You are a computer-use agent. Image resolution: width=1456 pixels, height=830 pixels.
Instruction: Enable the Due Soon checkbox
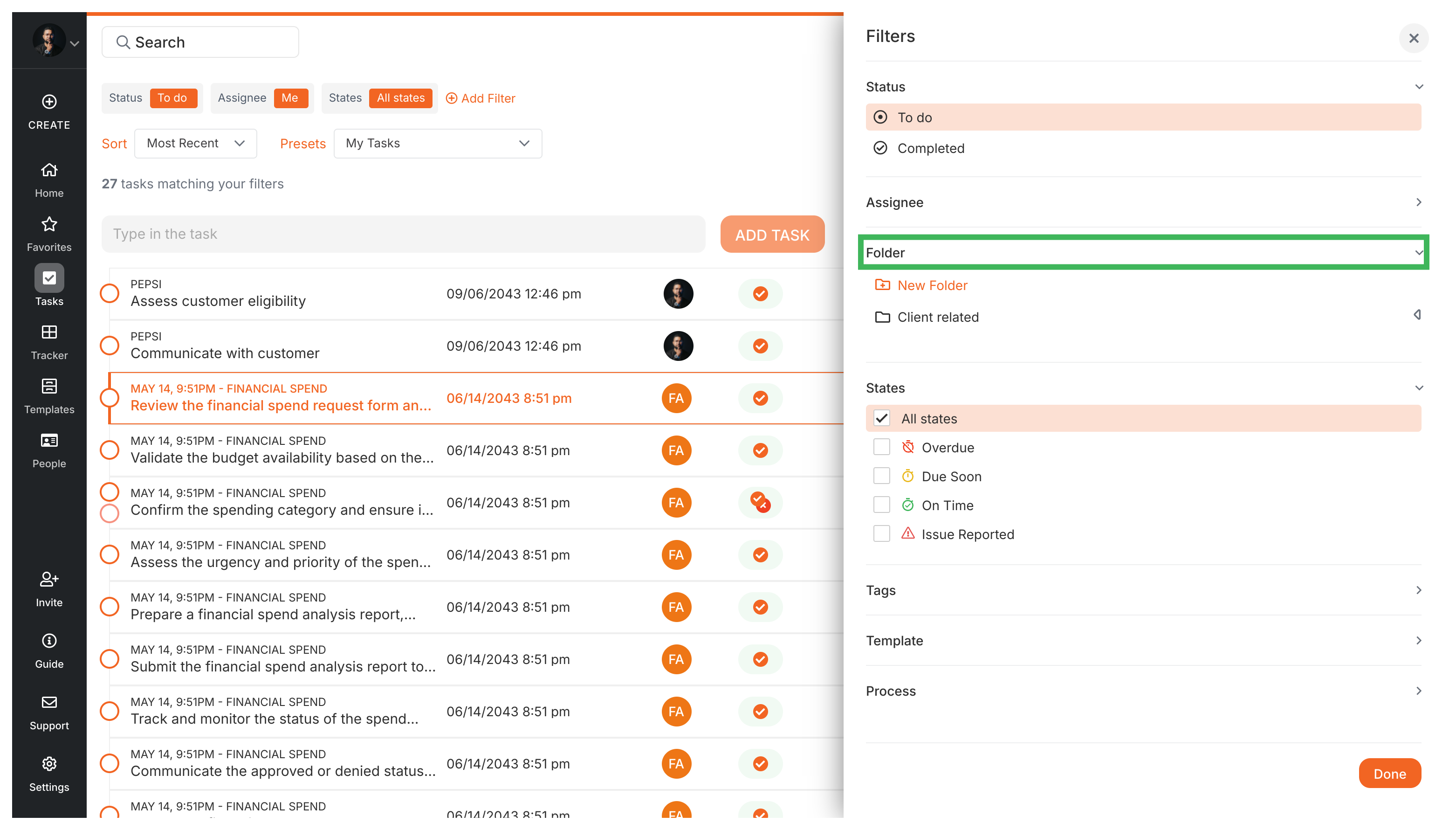coord(881,476)
